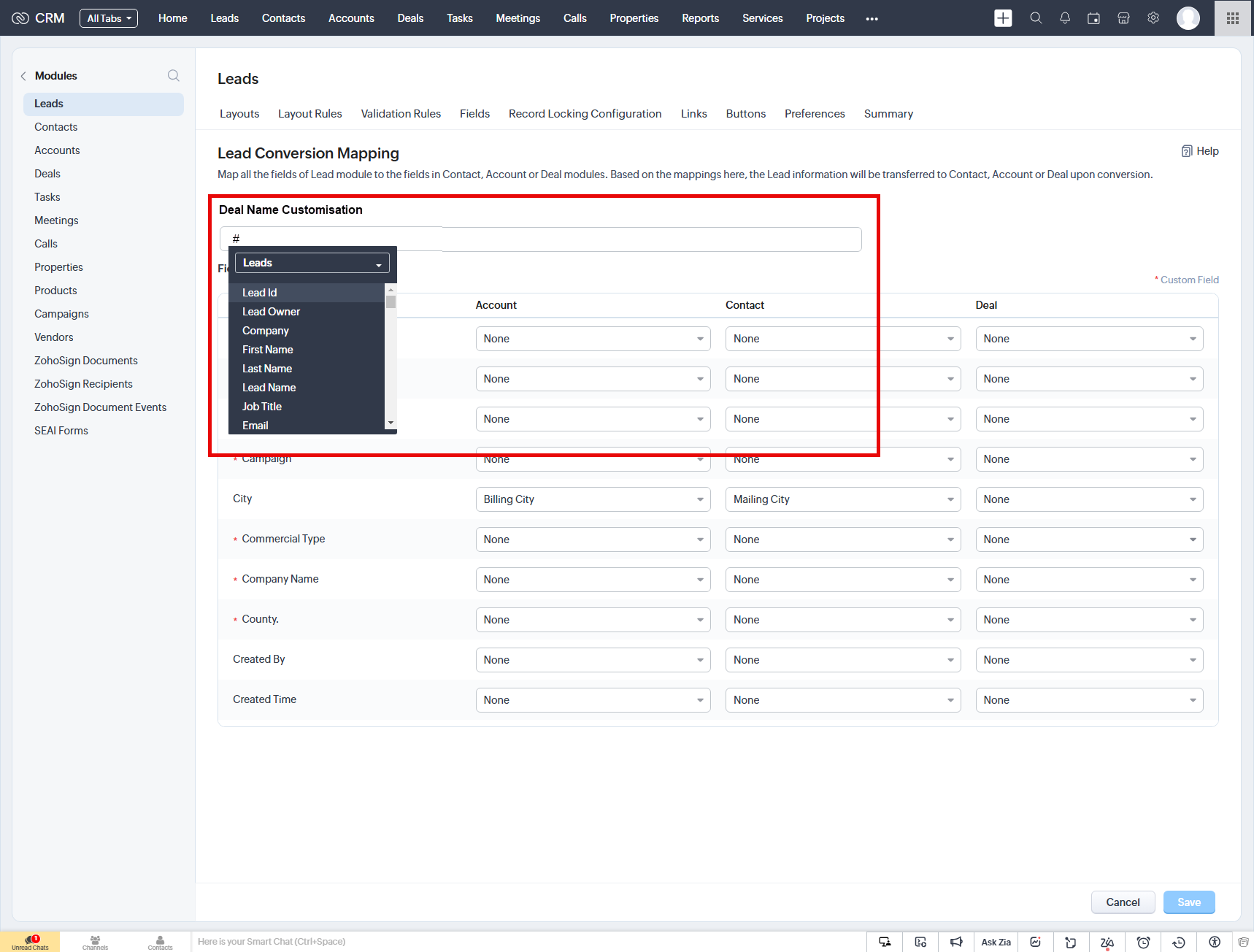Click Smart Chat input at bottom
Image resolution: width=1254 pixels, height=952 pixels.
528,942
